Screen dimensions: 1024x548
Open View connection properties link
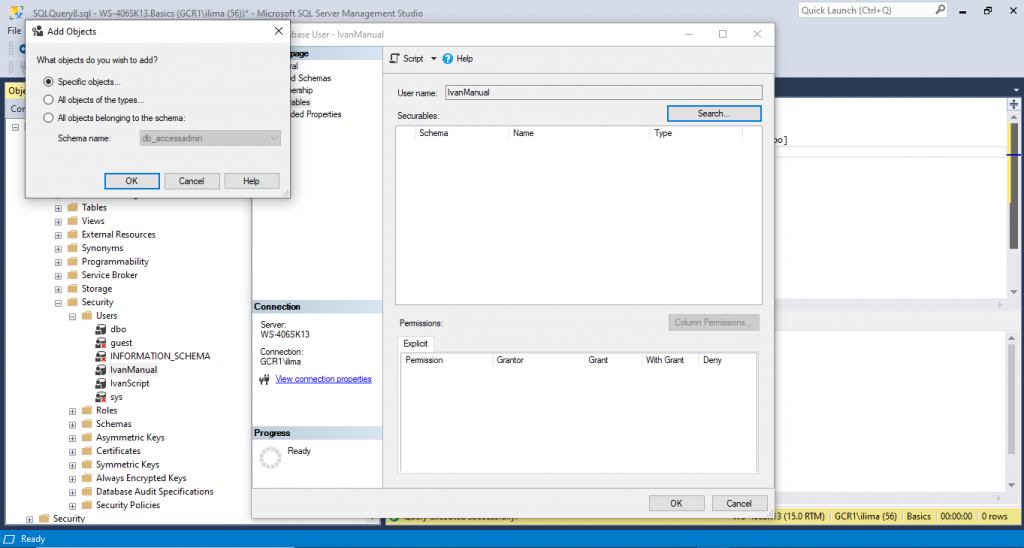tap(323, 379)
